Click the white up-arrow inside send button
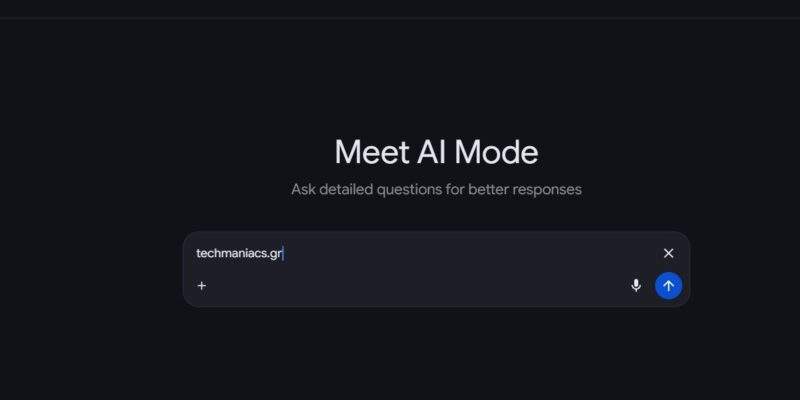 point(668,286)
